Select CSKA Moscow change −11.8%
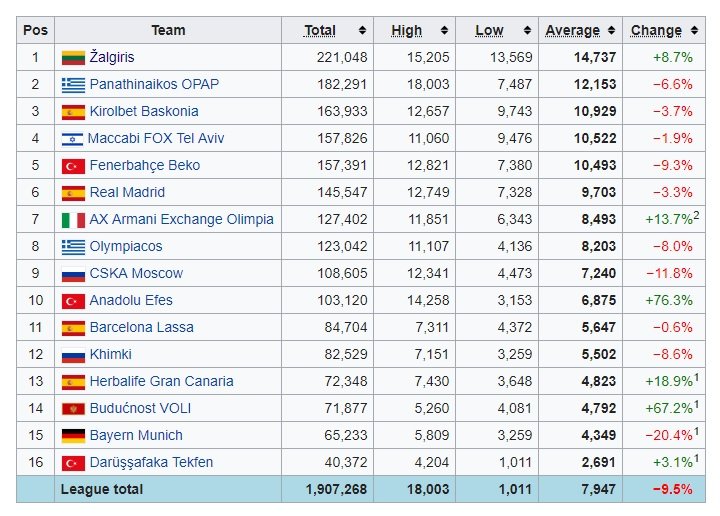 tap(669, 273)
